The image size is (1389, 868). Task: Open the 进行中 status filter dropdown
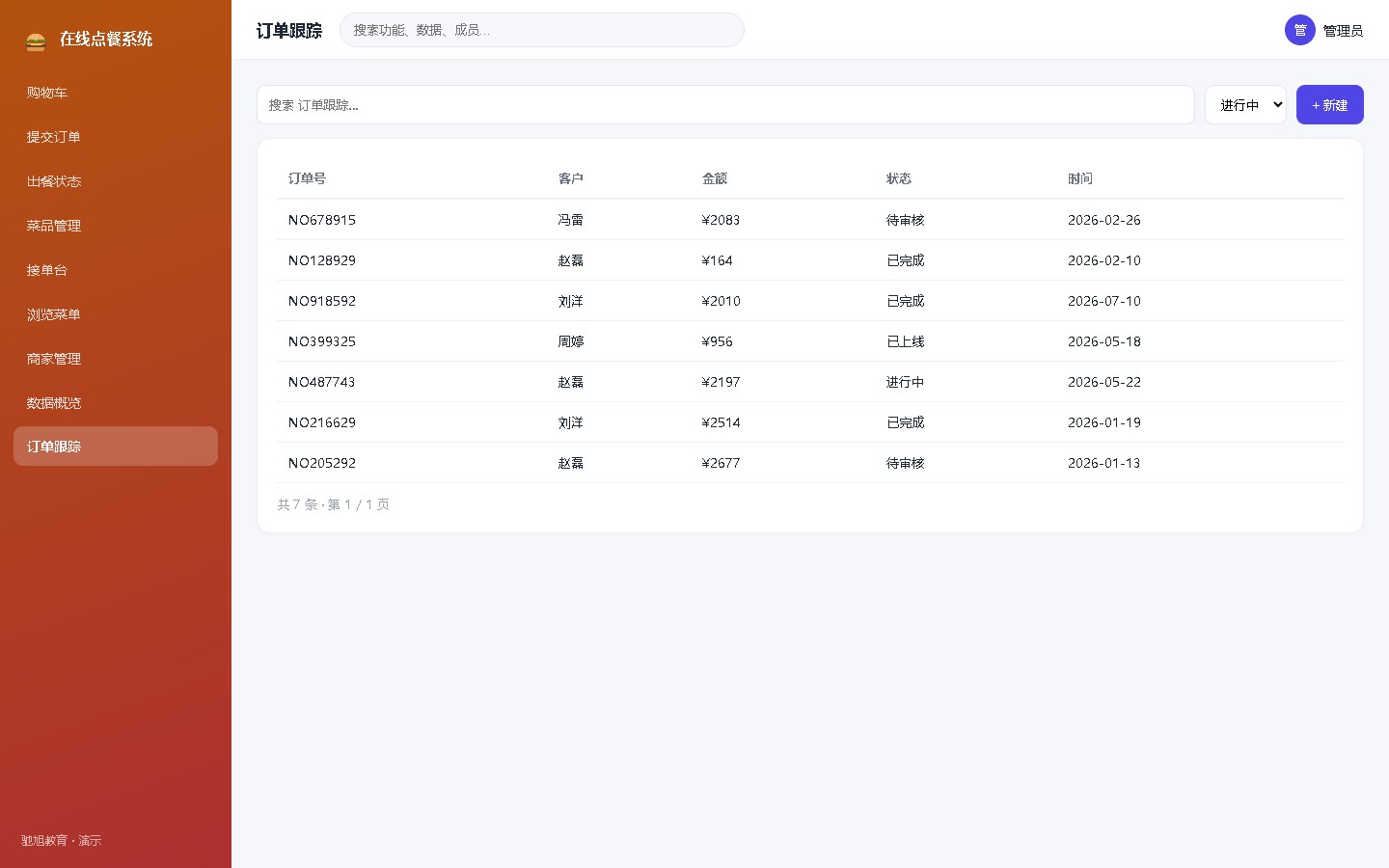point(1245,105)
